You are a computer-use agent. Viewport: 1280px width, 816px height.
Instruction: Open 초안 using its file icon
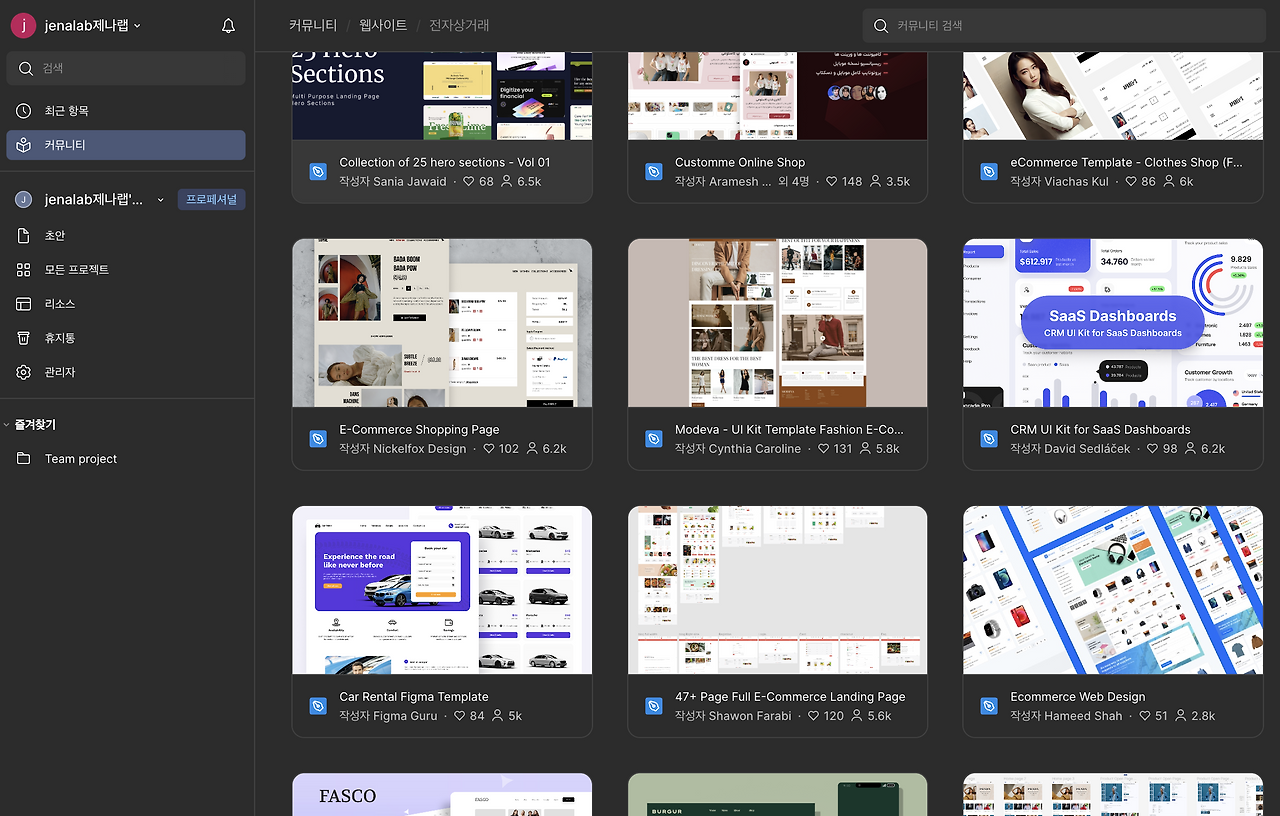pyautogui.click(x=24, y=236)
